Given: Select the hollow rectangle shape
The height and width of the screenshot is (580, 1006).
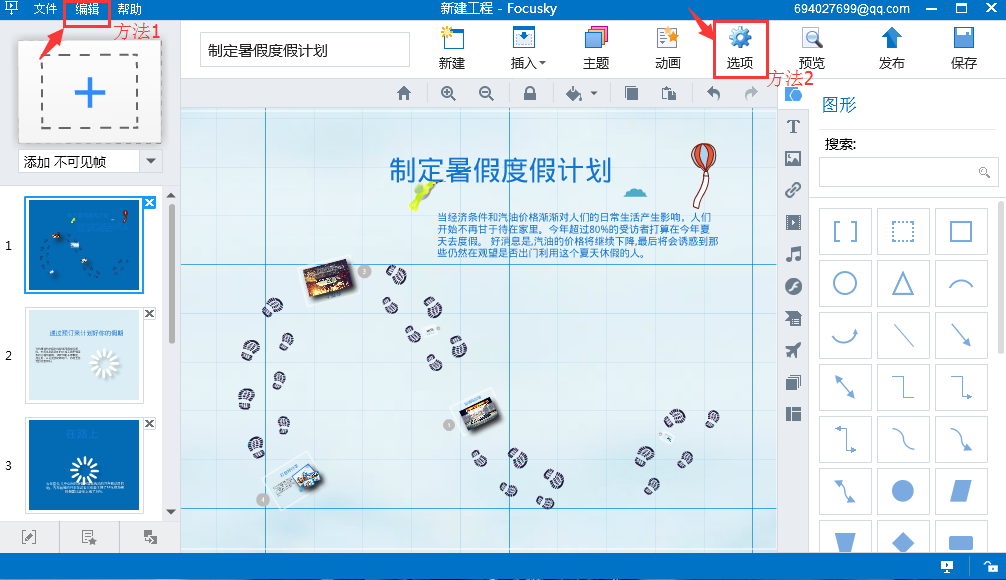Looking at the screenshot, I should (960, 231).
